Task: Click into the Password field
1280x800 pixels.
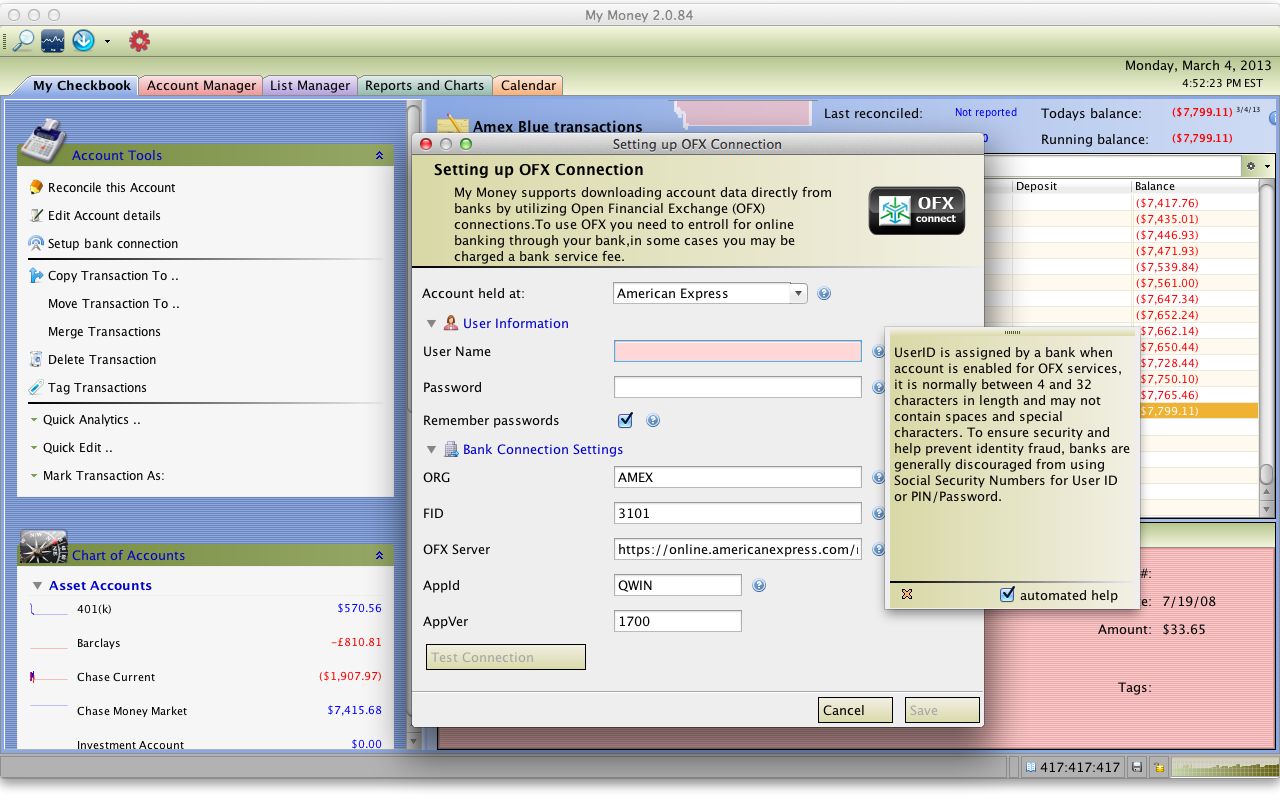Action: pyautogui.click(x=738, y=387)
